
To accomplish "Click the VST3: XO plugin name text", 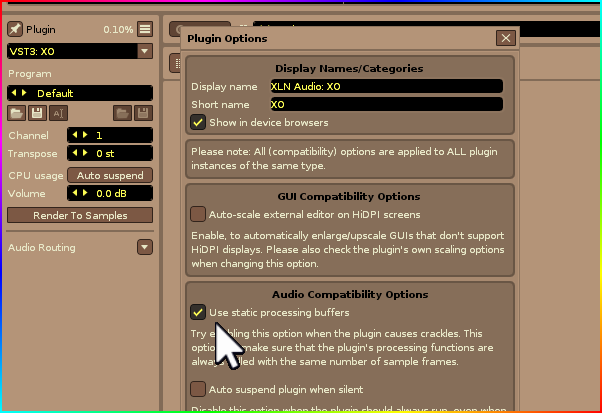I will [x=32, y=51].
